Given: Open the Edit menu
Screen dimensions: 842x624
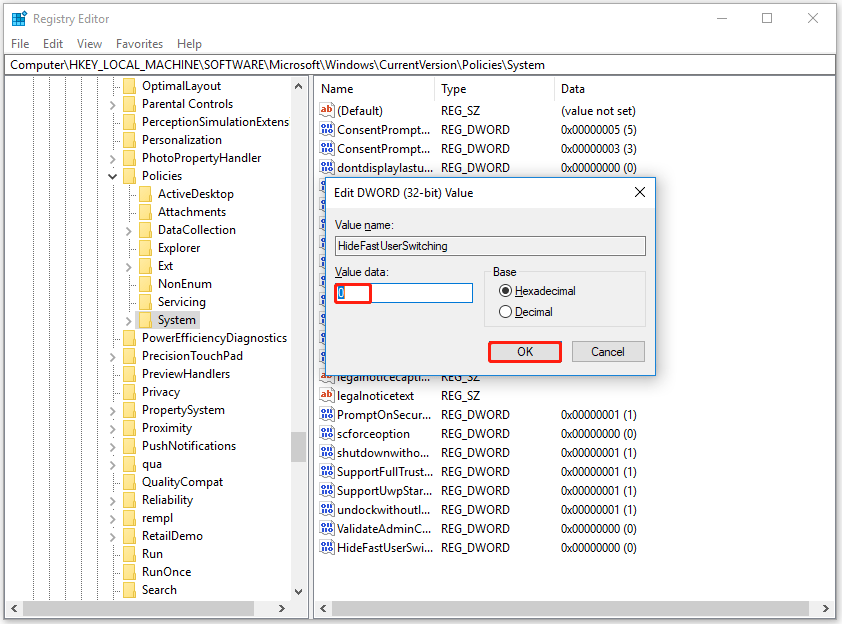Looking at the screenshot, I should (x=53, y=43).
